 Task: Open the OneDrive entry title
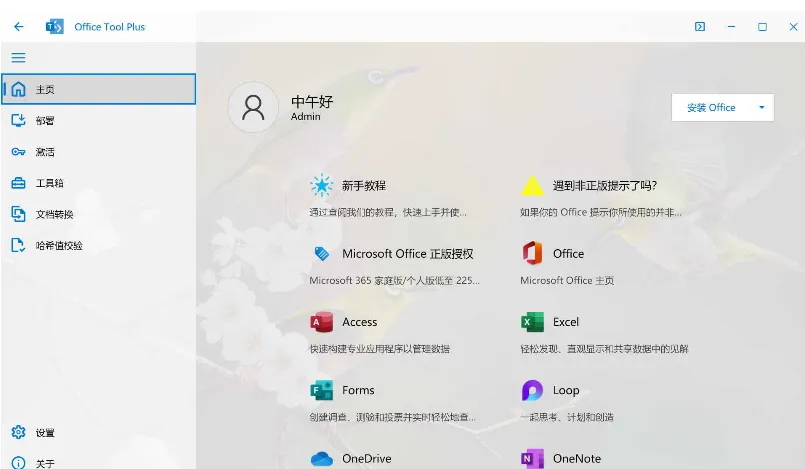367,459
